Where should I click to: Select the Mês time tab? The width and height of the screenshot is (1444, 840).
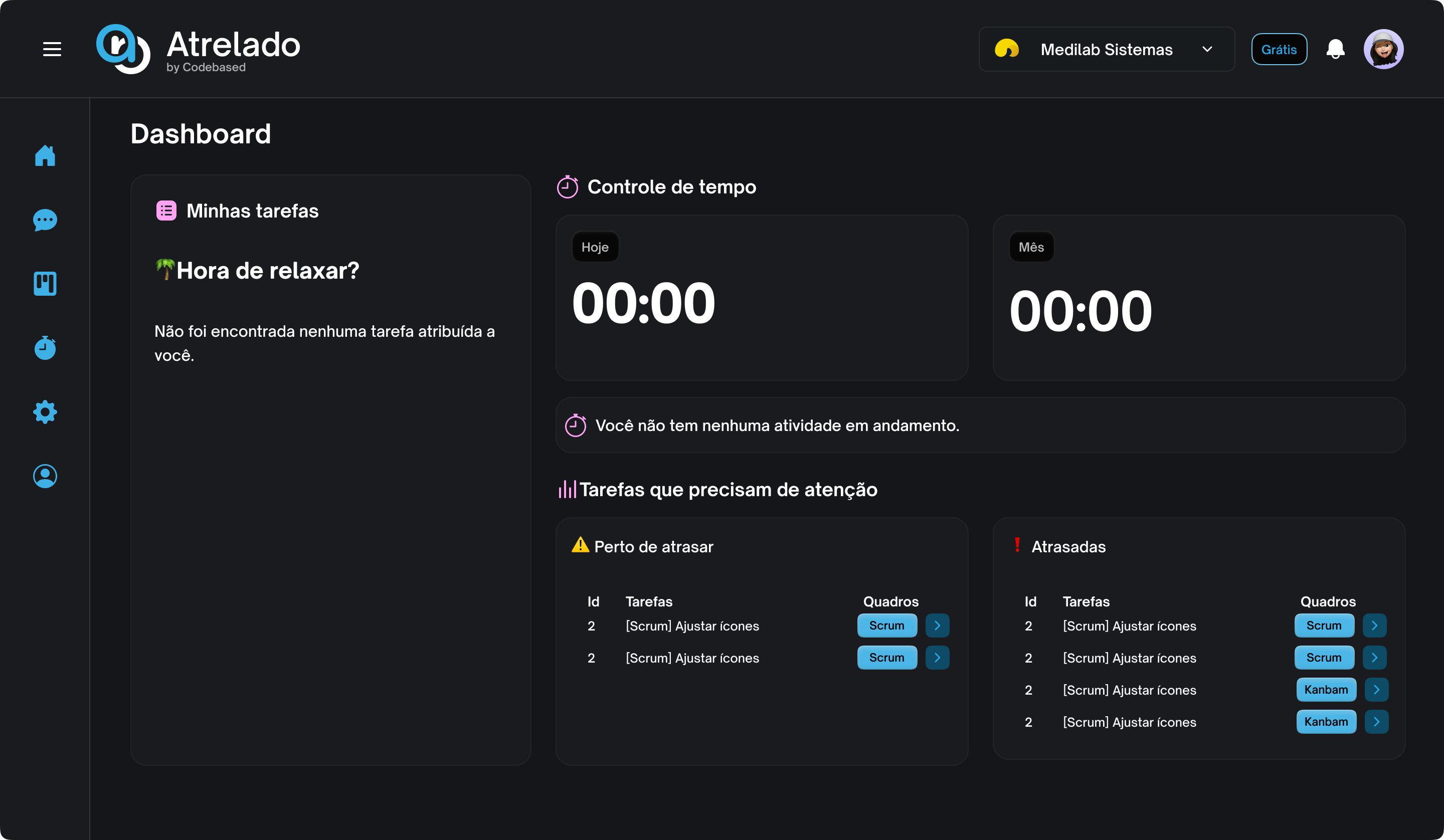pyautogui.click(x=1031, y=247)
